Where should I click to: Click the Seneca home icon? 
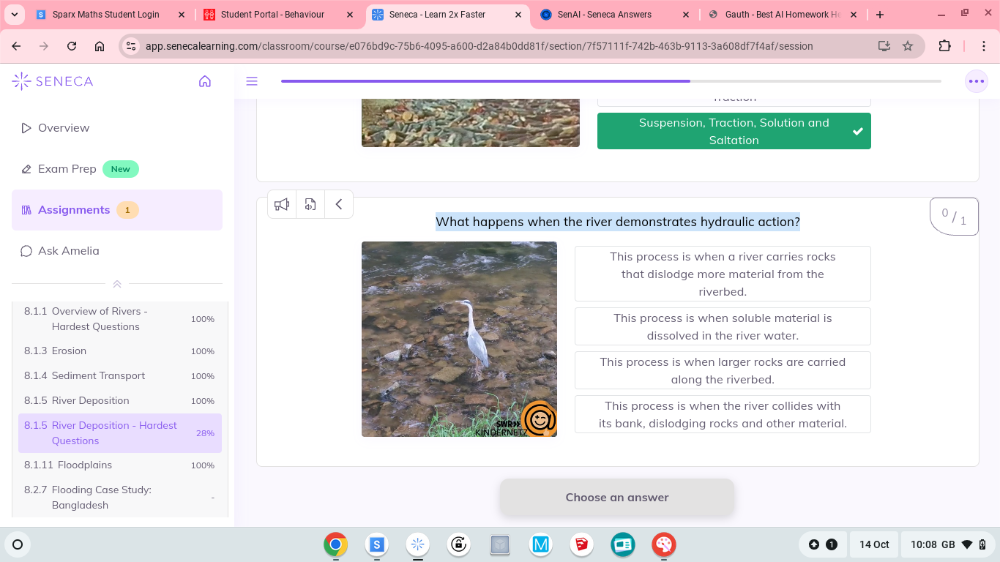point(205,81)
